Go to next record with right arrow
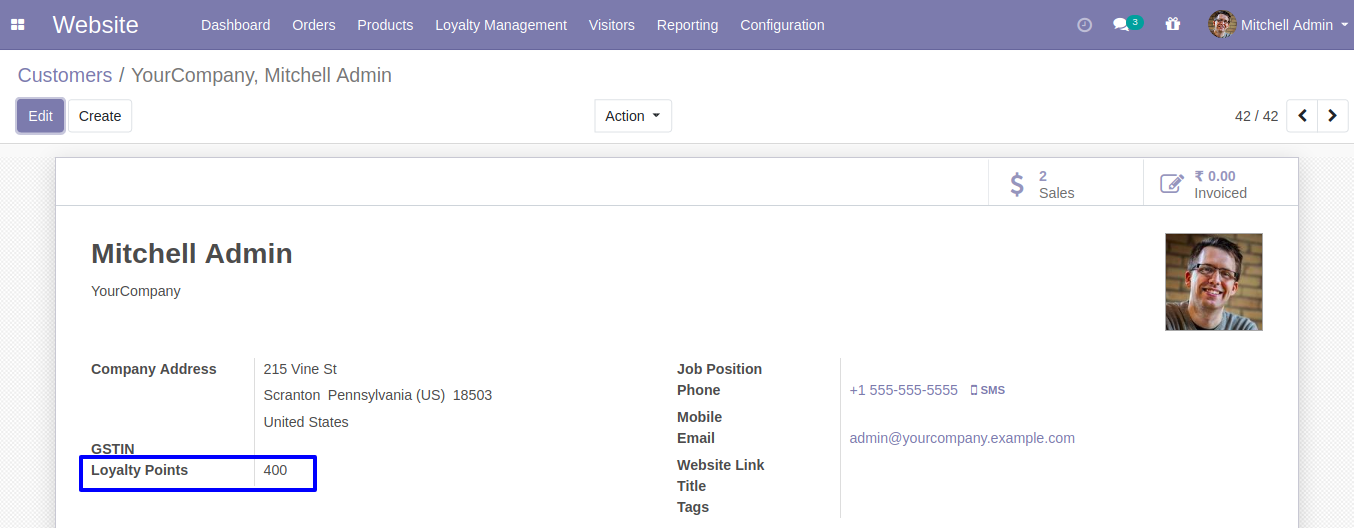This screenshot has width=1354, height=528. point(1332,116)
